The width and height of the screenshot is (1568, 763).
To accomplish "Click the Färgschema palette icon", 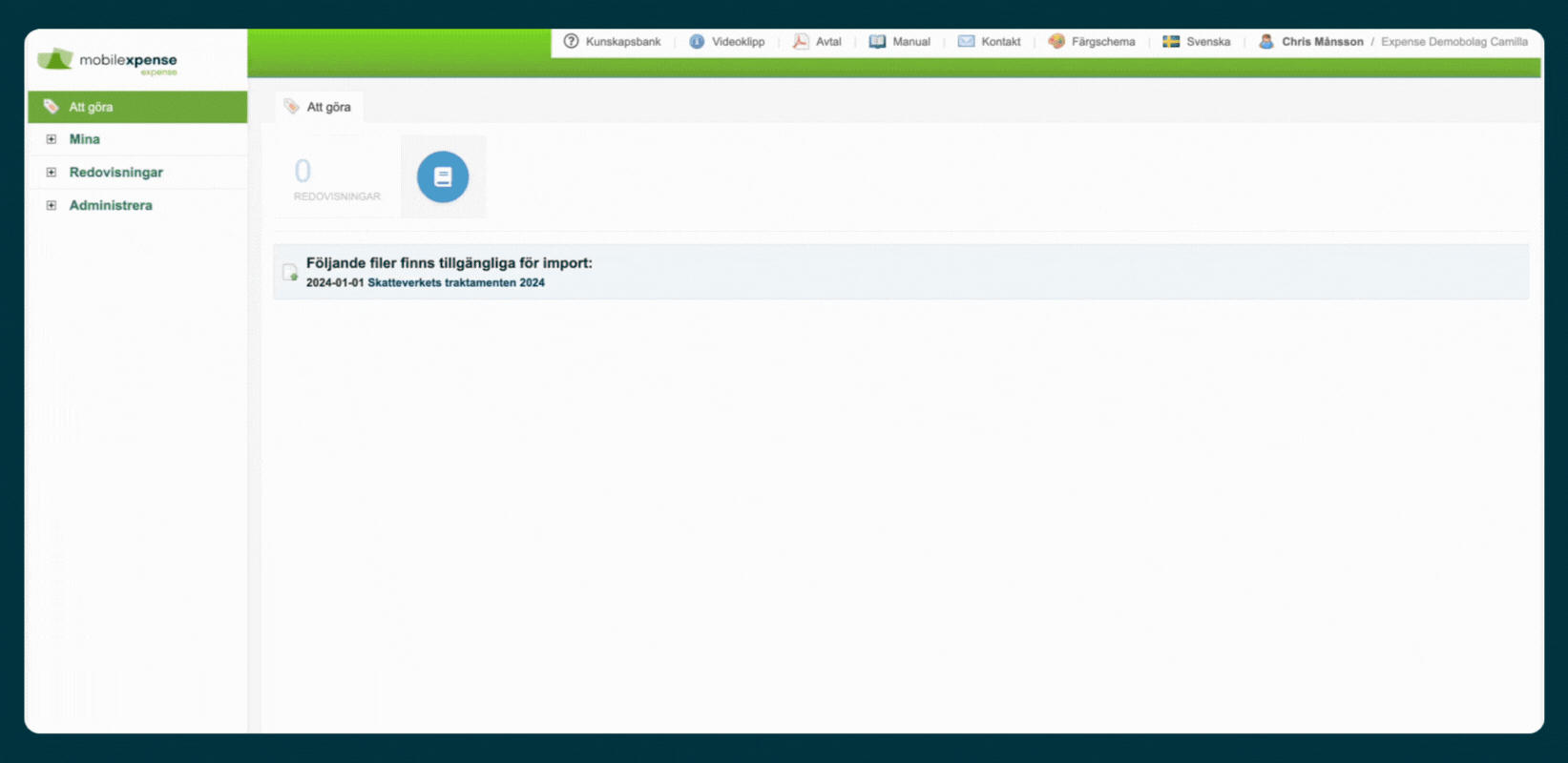I will click(1056, 41).
